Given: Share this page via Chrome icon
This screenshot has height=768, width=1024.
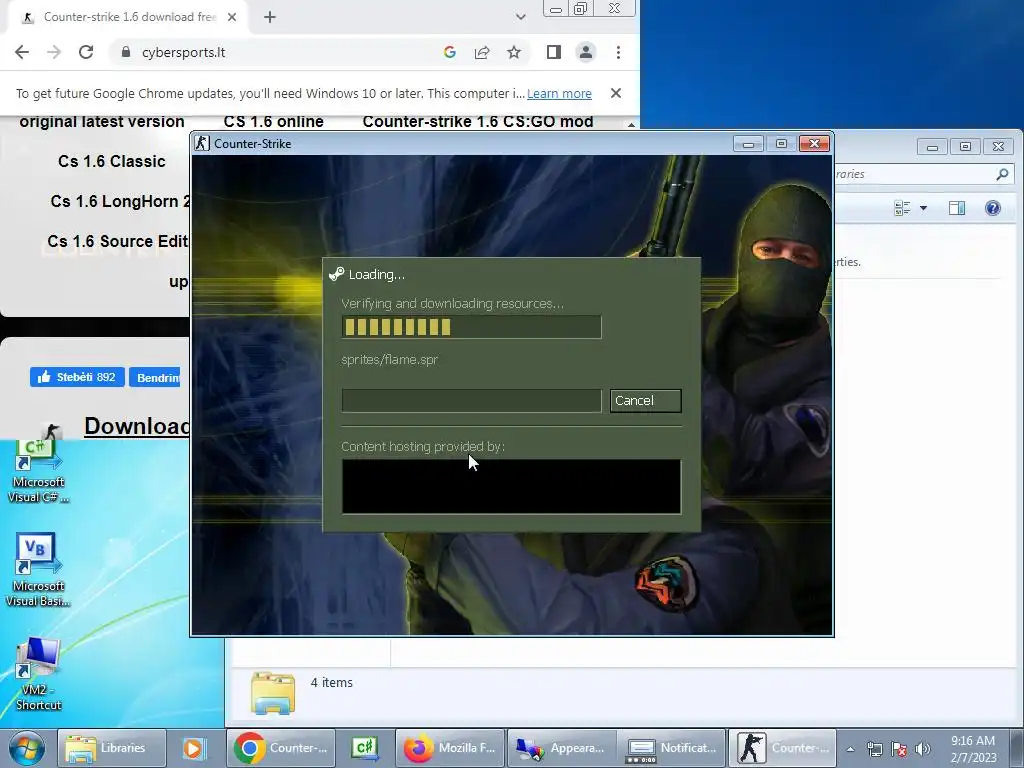Looking at the screenshot, I should [x=482, y=52].
